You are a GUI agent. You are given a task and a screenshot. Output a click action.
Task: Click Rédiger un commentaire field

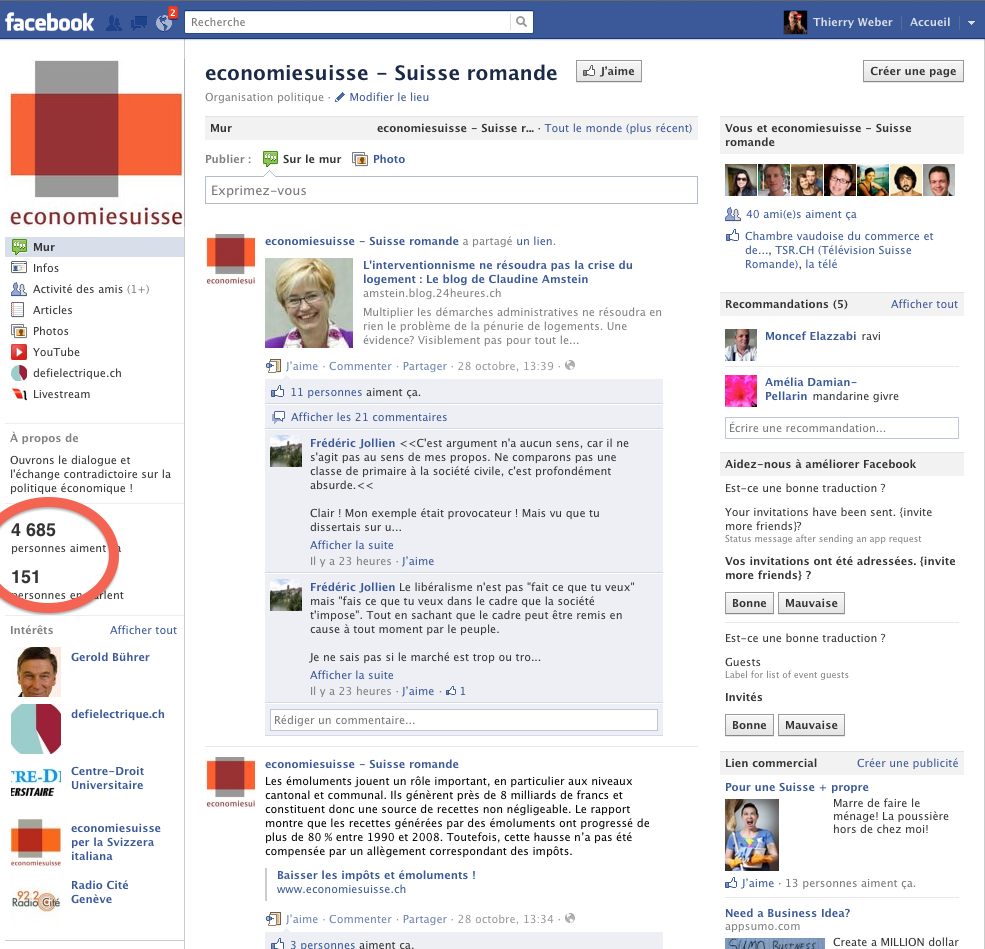coord(464,720)
